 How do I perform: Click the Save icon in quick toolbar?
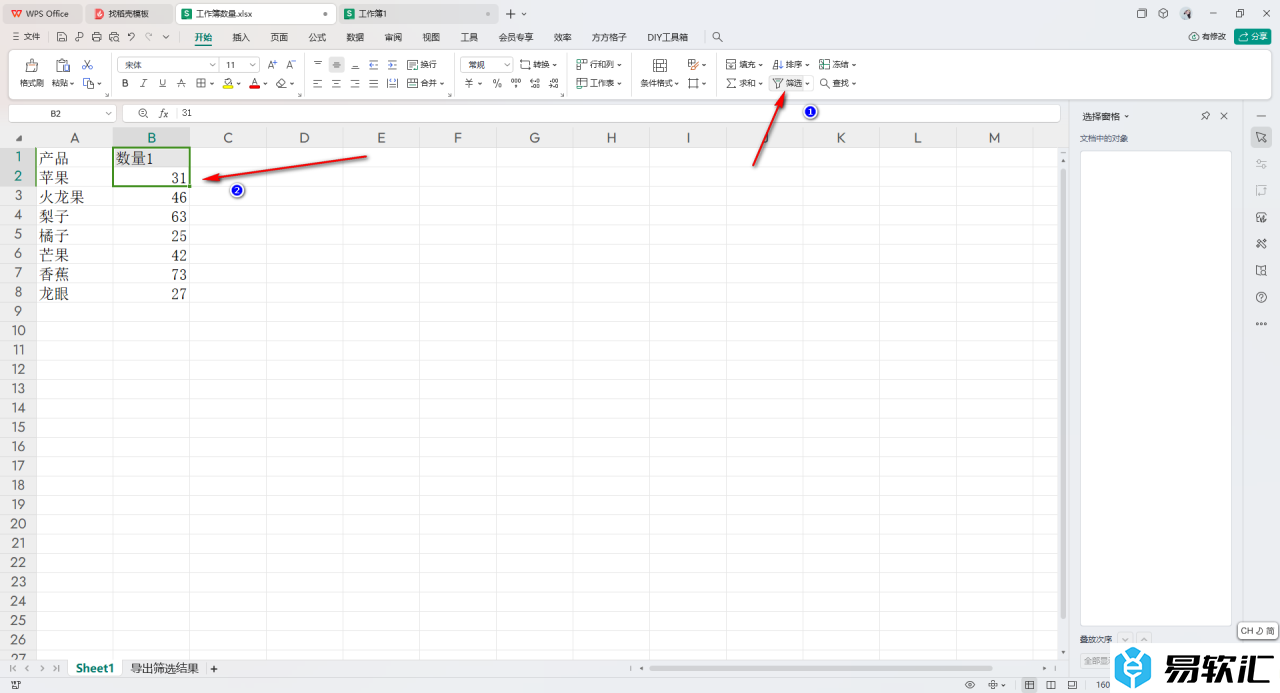62,37
